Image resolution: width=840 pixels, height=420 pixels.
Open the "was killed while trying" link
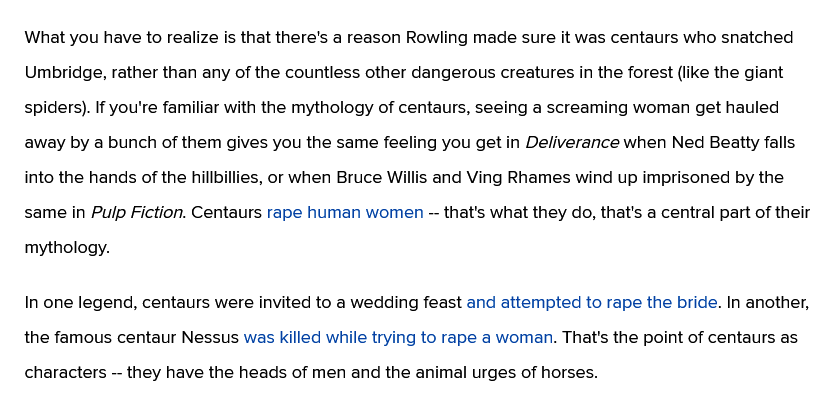click(x=398, y=338)
